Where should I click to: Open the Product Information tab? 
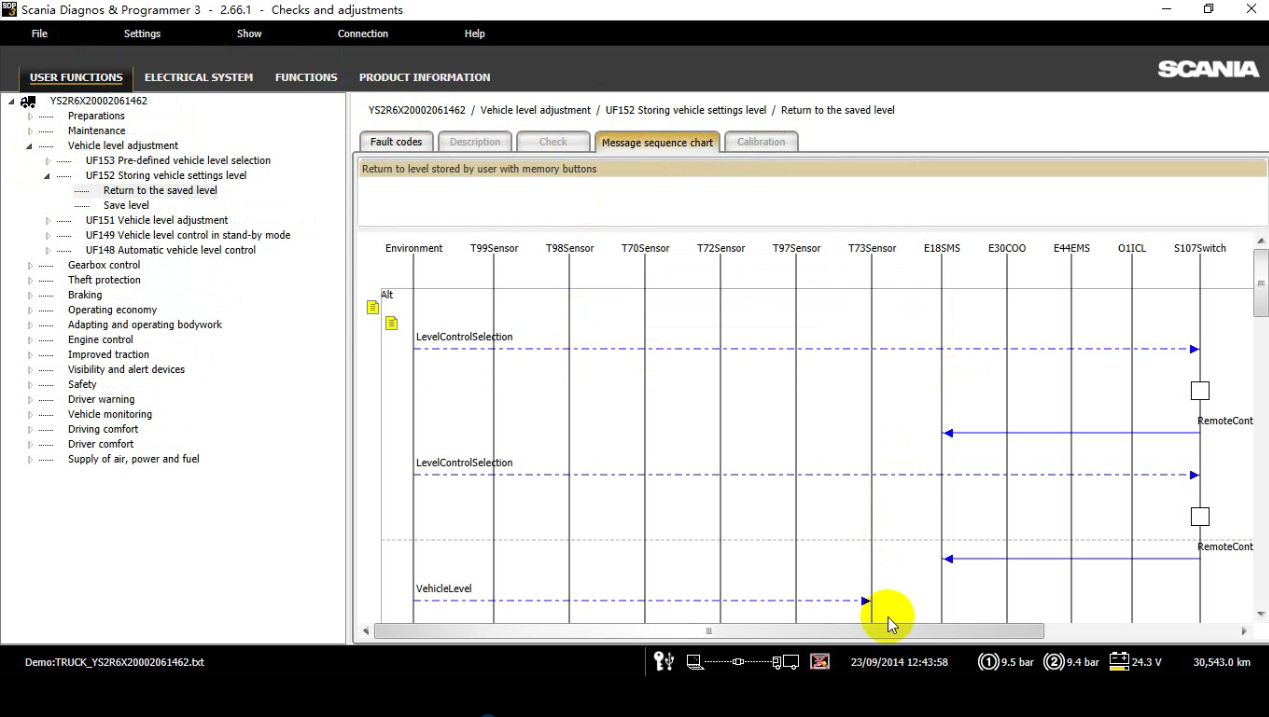[425, 77]
